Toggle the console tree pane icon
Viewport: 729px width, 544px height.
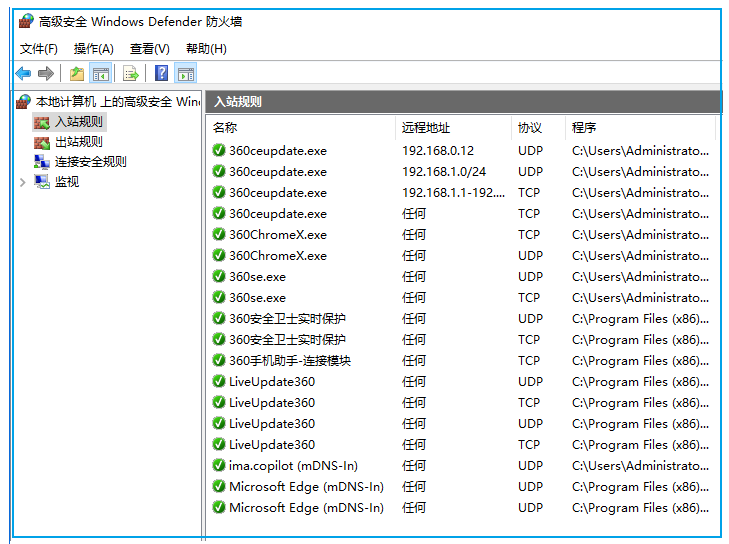coord(100,73)
